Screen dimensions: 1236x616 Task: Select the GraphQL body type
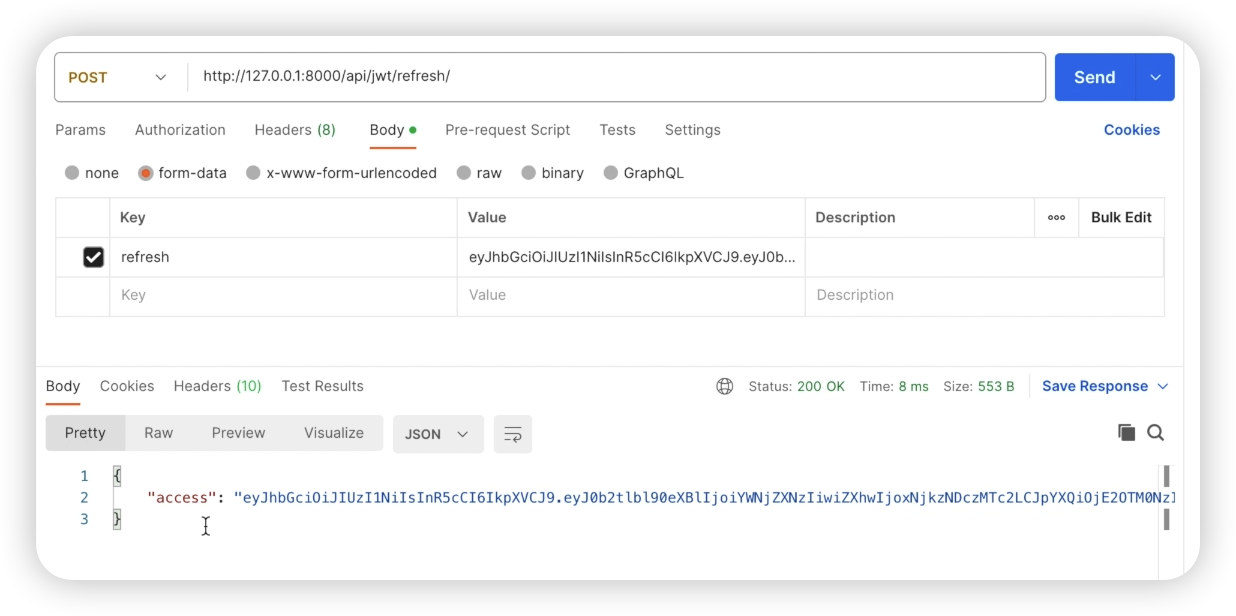(611, 173)
